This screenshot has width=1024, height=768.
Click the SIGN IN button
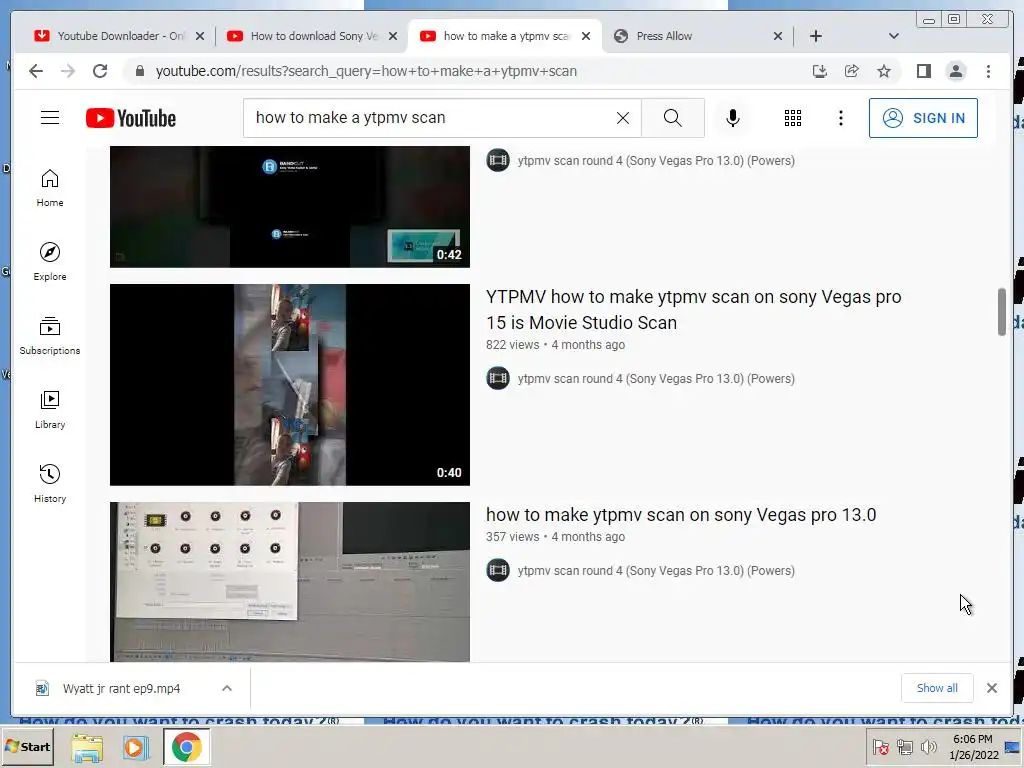(923, 118)
